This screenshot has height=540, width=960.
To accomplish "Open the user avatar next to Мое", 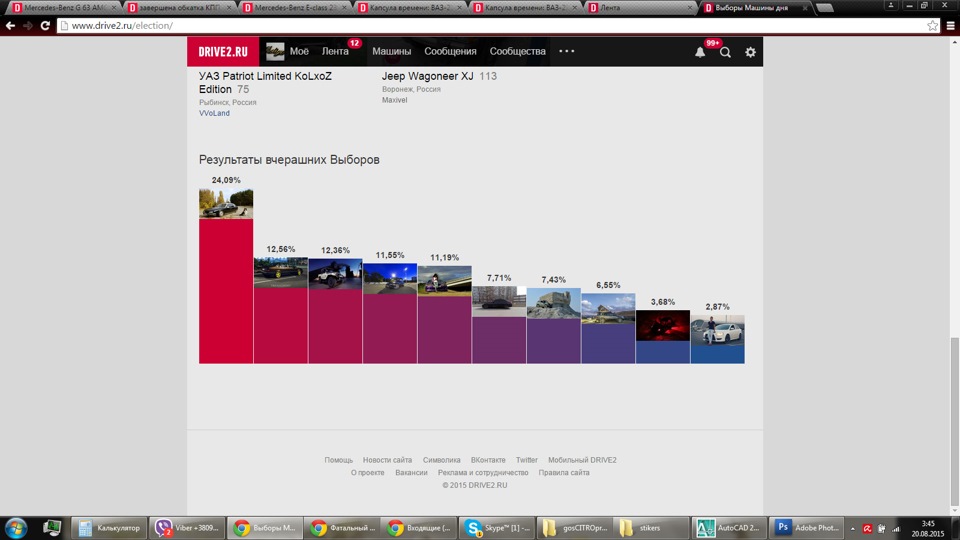I will click(275, 51).
